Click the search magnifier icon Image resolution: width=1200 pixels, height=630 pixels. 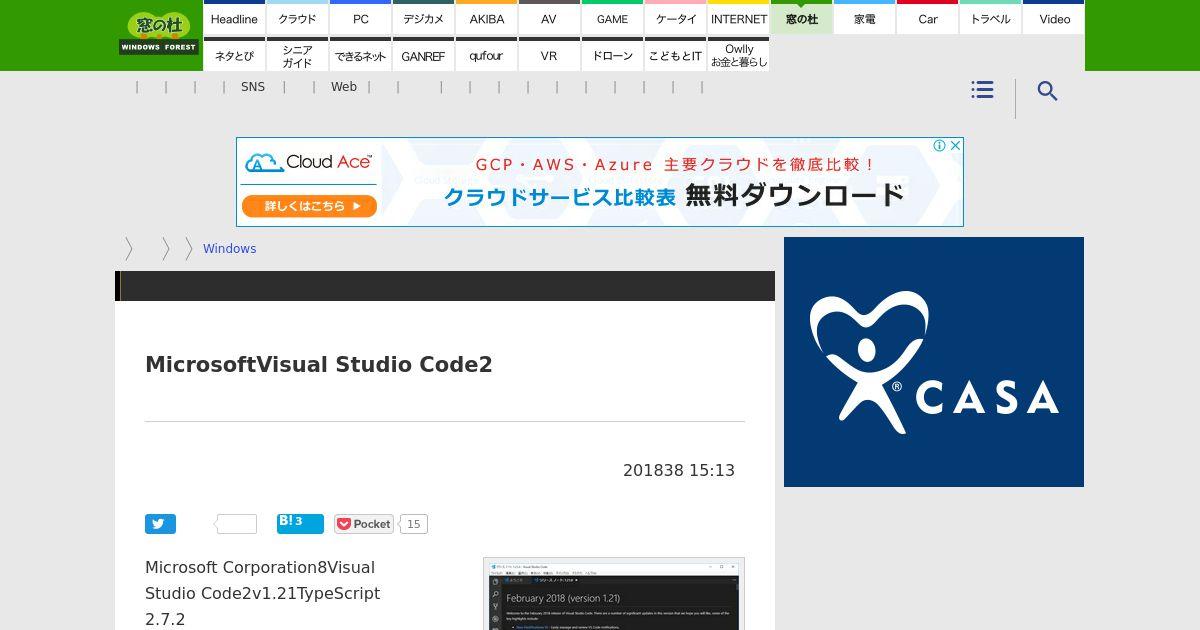1047,91
